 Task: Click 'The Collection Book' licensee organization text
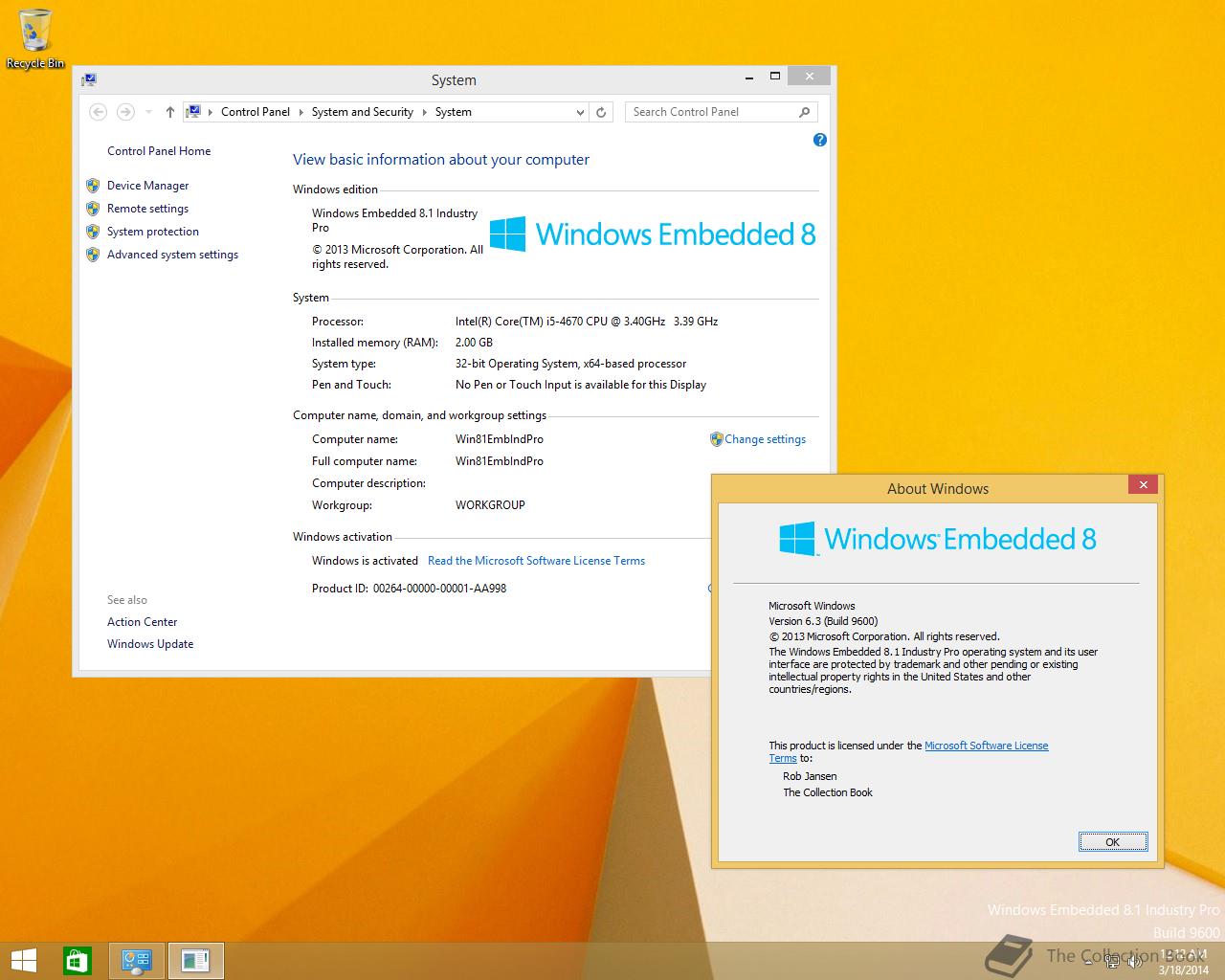coord(828,792)
